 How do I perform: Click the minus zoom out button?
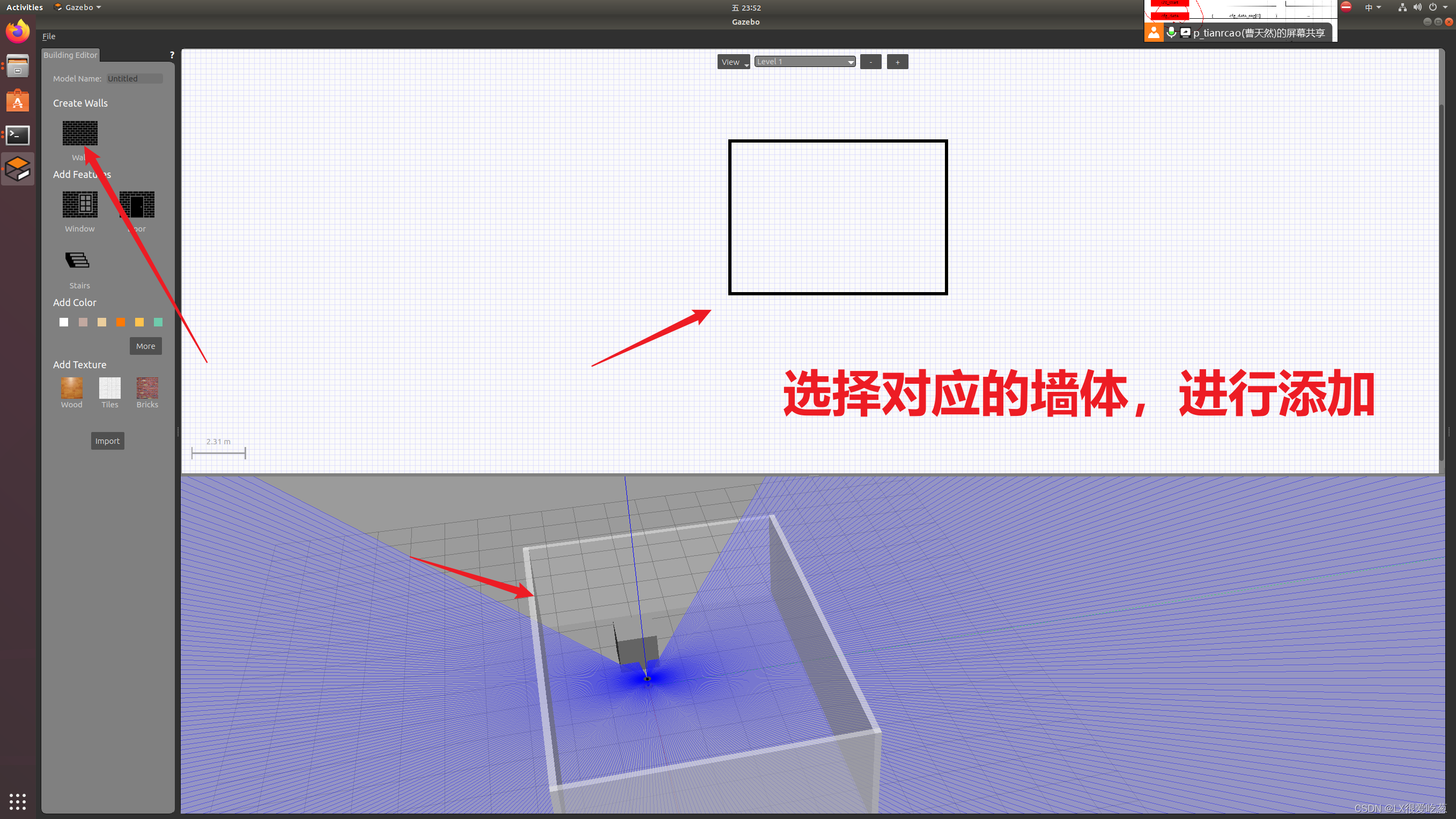870,62
